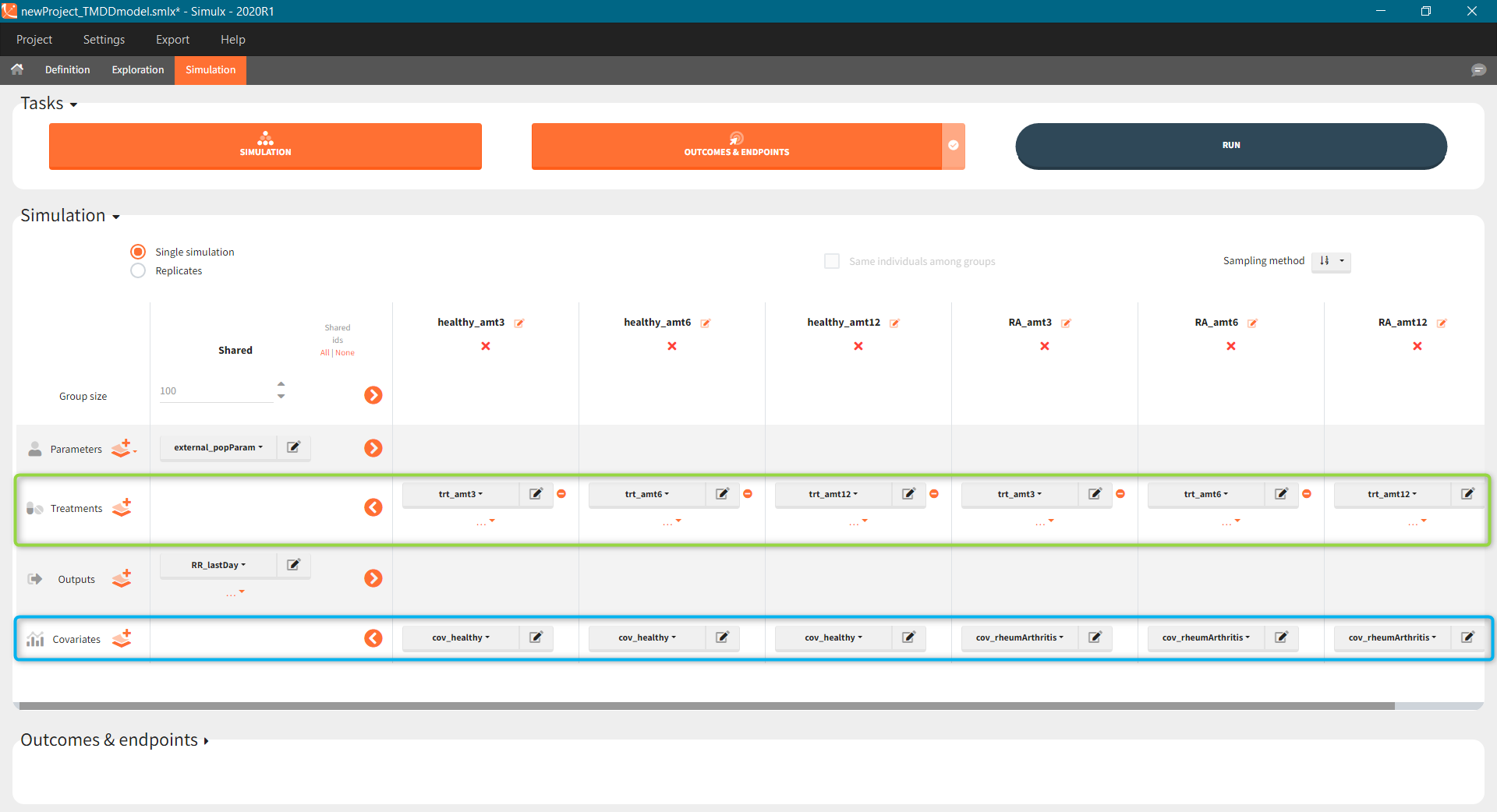Screen dimensions: 1497x812
Task: Click the Outcomes & Endpoints task button
Action: click(x=736, y=146)
